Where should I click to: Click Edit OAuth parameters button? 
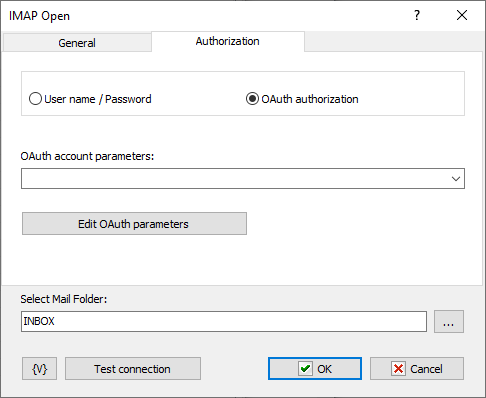point(134,224)
